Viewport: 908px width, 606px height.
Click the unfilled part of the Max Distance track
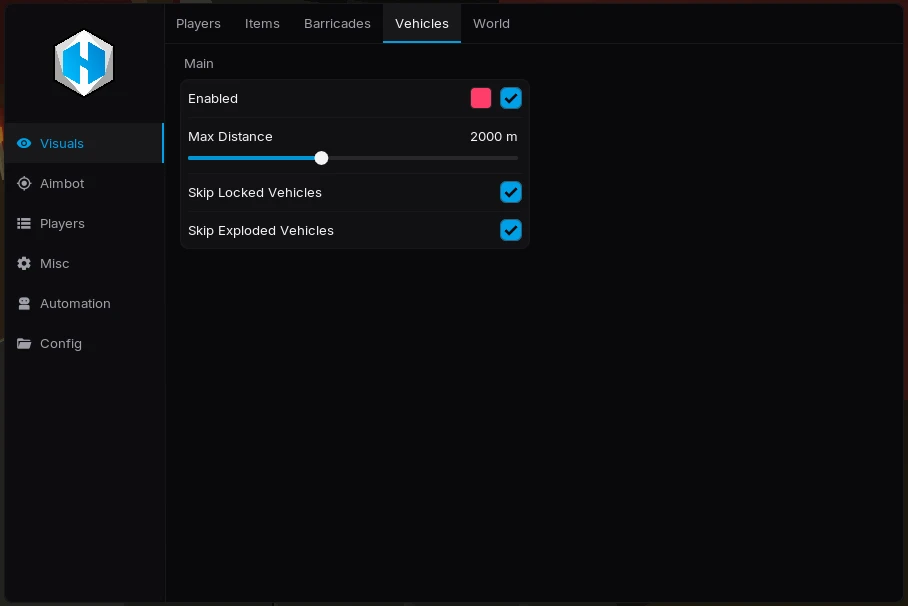(x=423, y=158)
